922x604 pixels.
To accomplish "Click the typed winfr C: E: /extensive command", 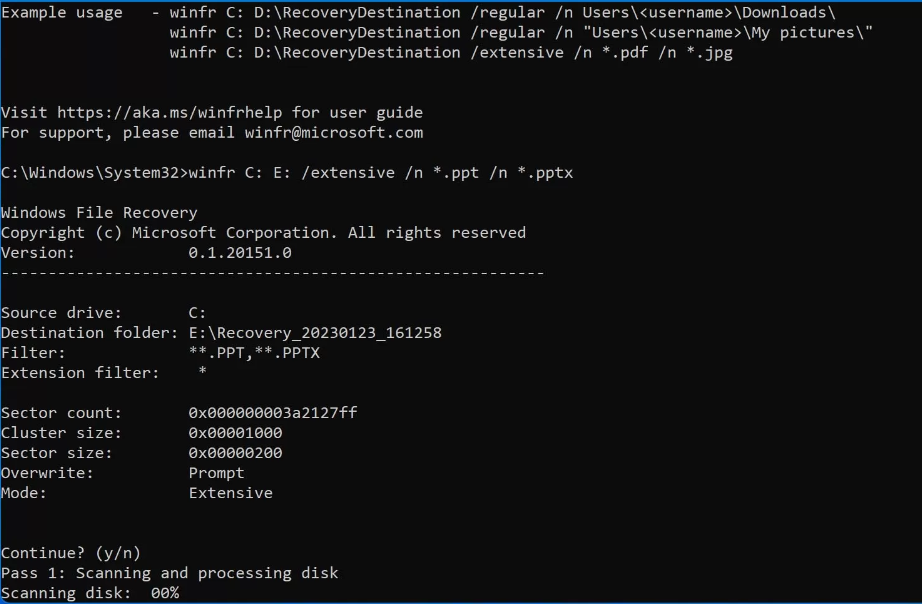I will tap(381, 172).
